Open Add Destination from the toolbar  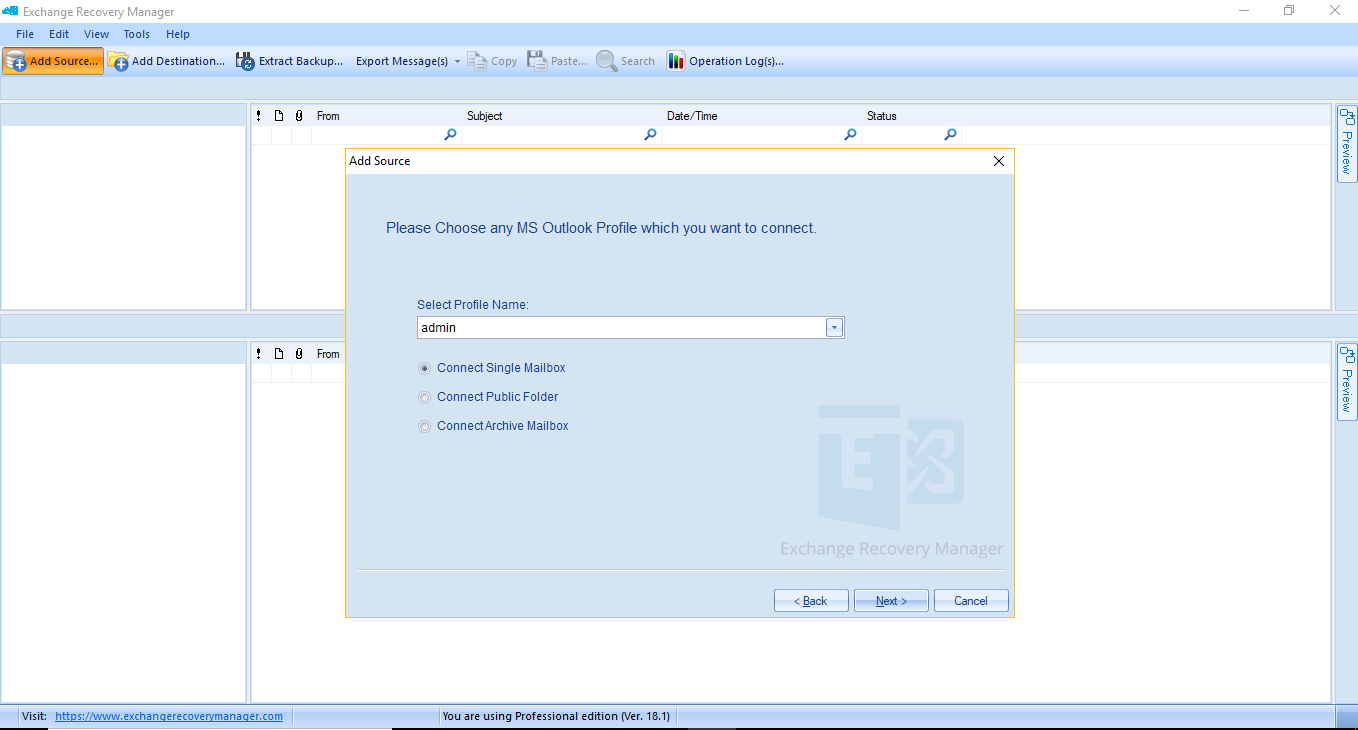tap(167, 61)
